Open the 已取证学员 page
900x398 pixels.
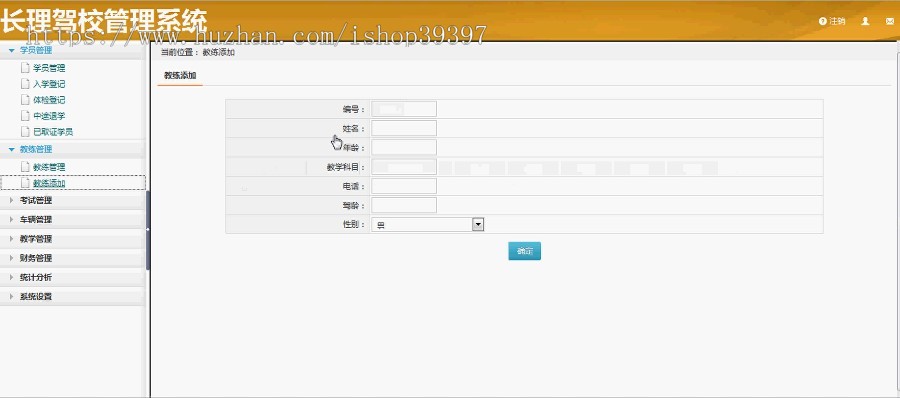[x=53, y=132]
